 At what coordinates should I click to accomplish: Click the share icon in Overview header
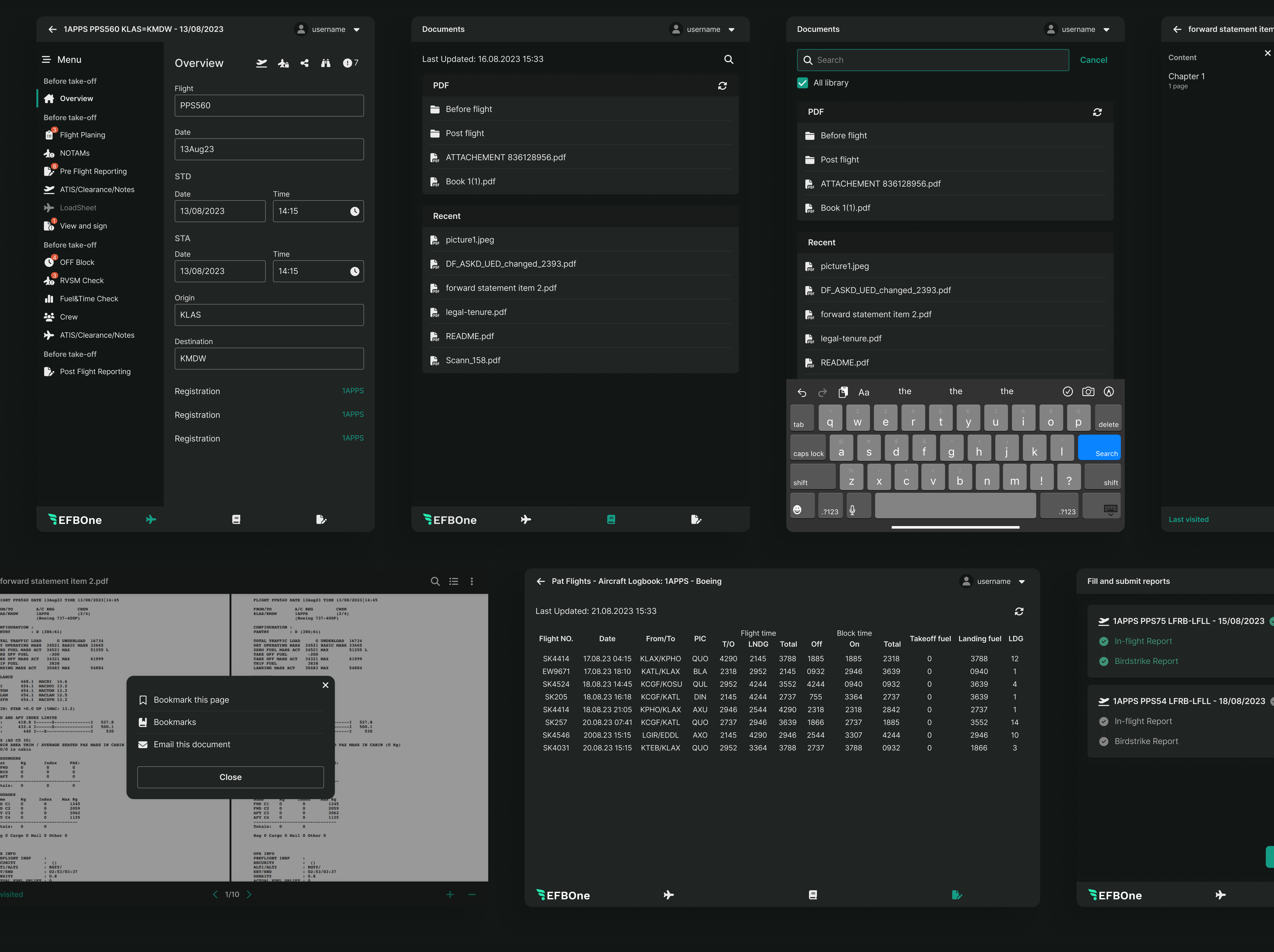(305, 63)
